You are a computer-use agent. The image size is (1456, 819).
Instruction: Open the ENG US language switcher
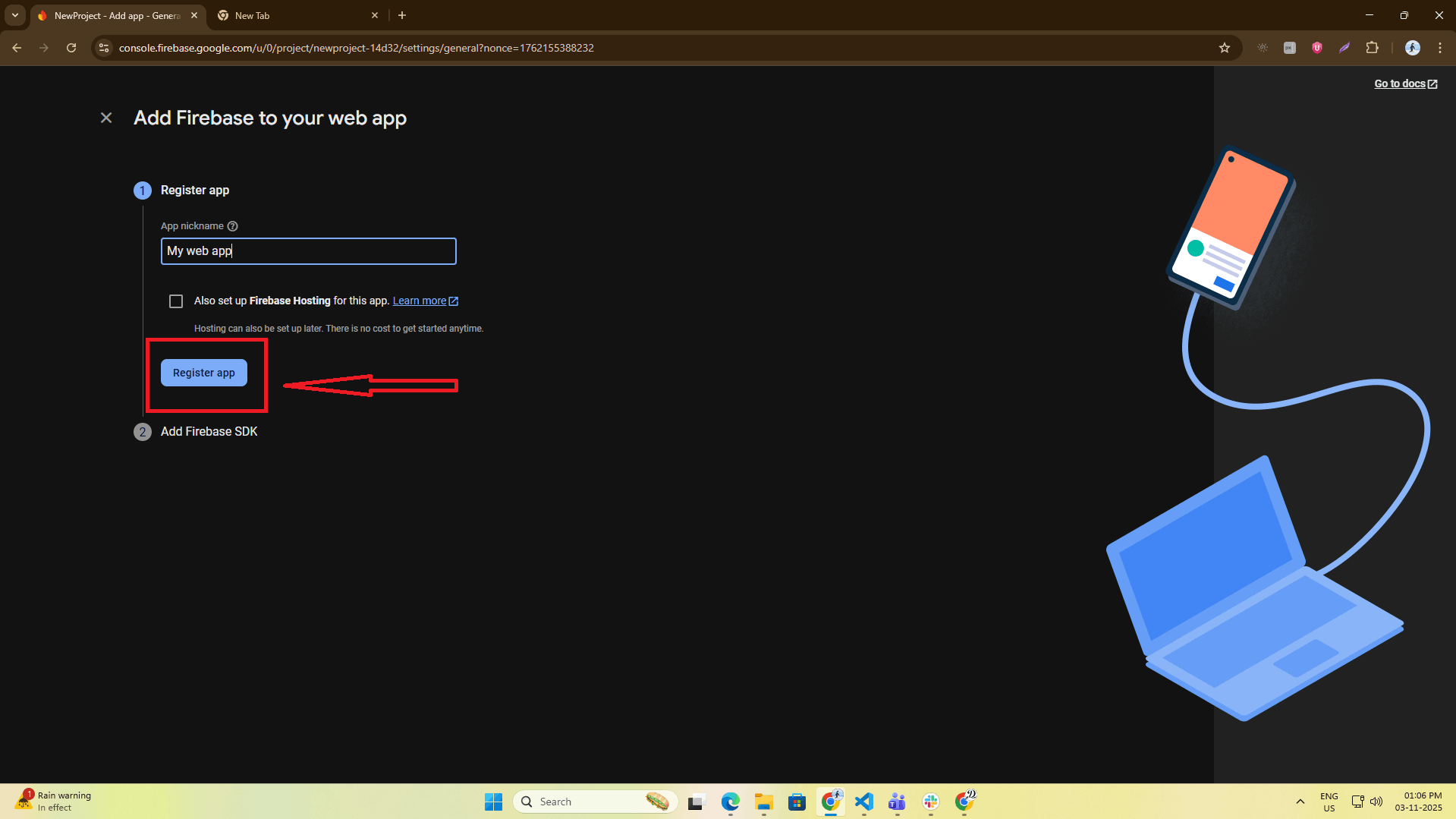[x=1329, y=802]
